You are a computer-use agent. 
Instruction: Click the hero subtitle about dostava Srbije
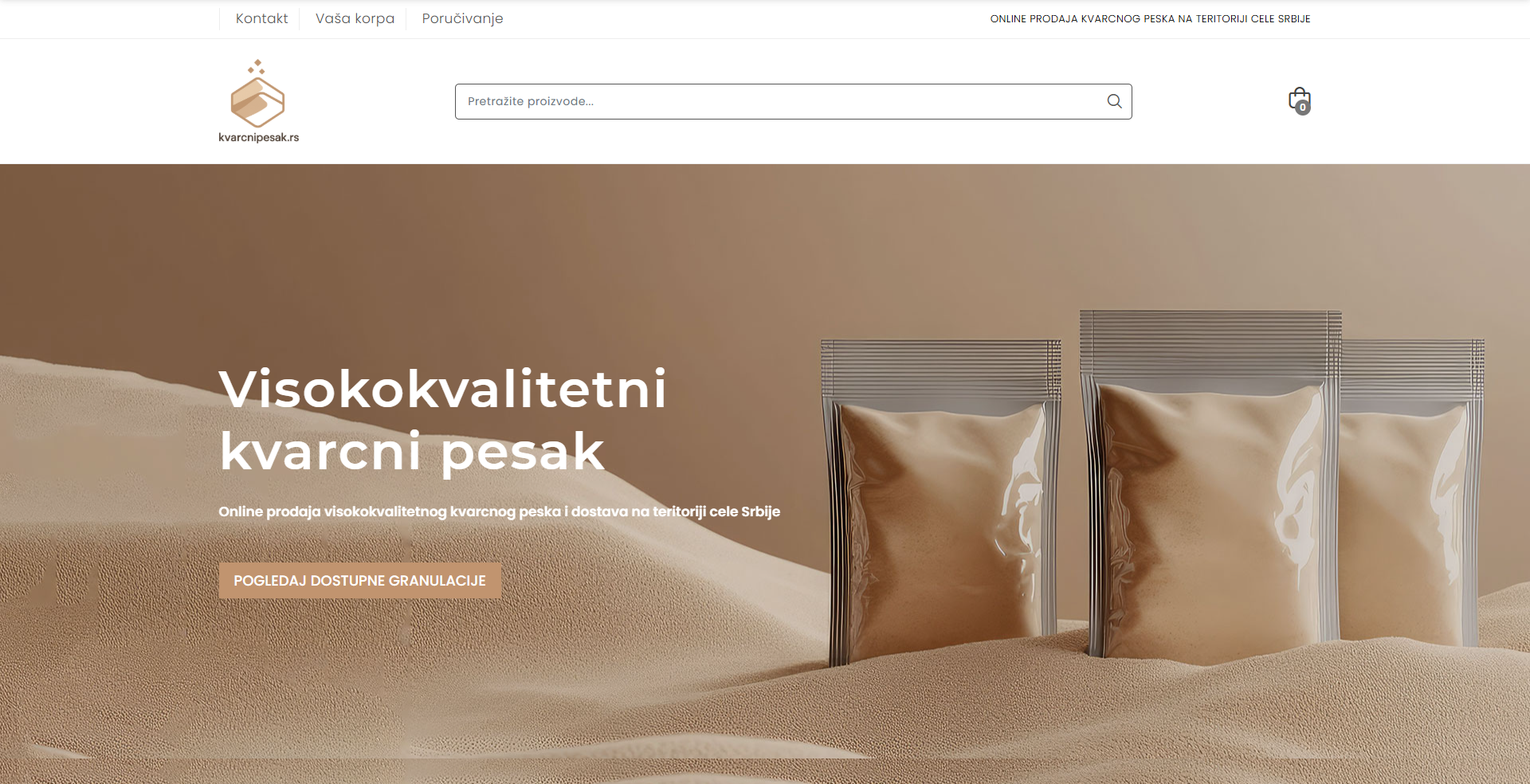500,512
